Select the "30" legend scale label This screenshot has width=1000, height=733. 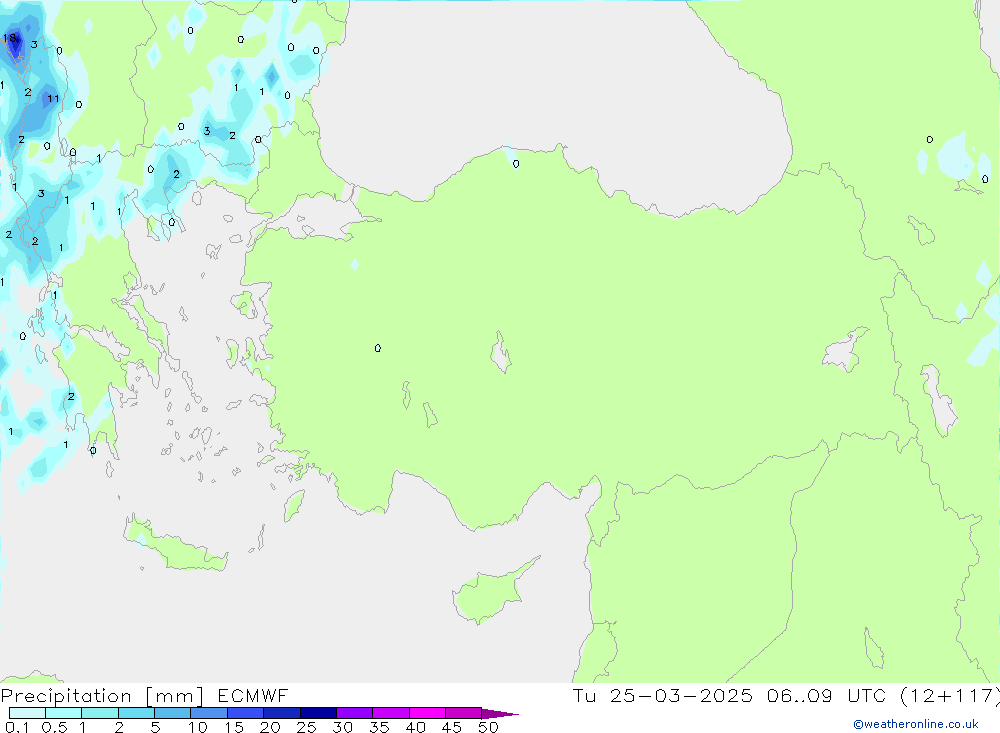click(x=343, y=727)
